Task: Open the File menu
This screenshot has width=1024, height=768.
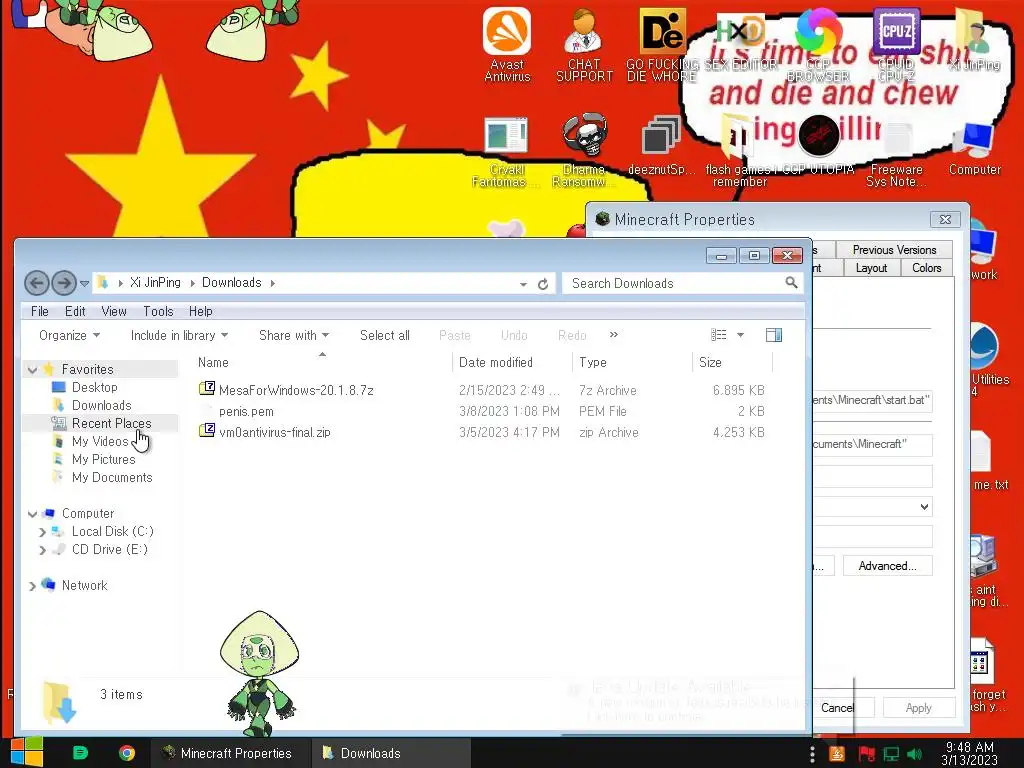Action: tap(40, 312)
